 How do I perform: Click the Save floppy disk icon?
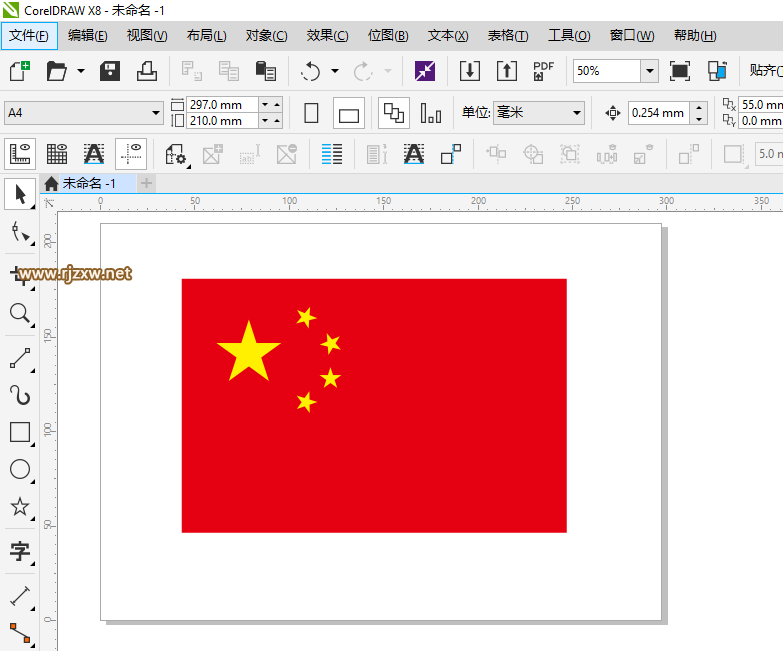pos(110,71)
